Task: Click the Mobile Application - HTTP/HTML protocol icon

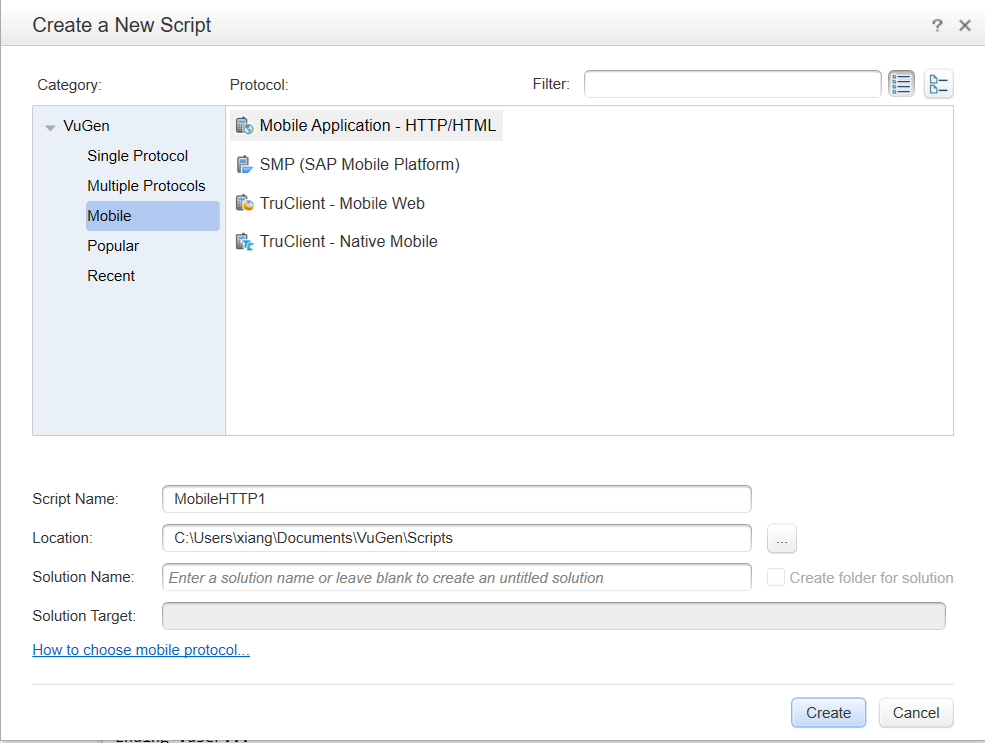Action: pyautogui.click(x=244, y=126)
